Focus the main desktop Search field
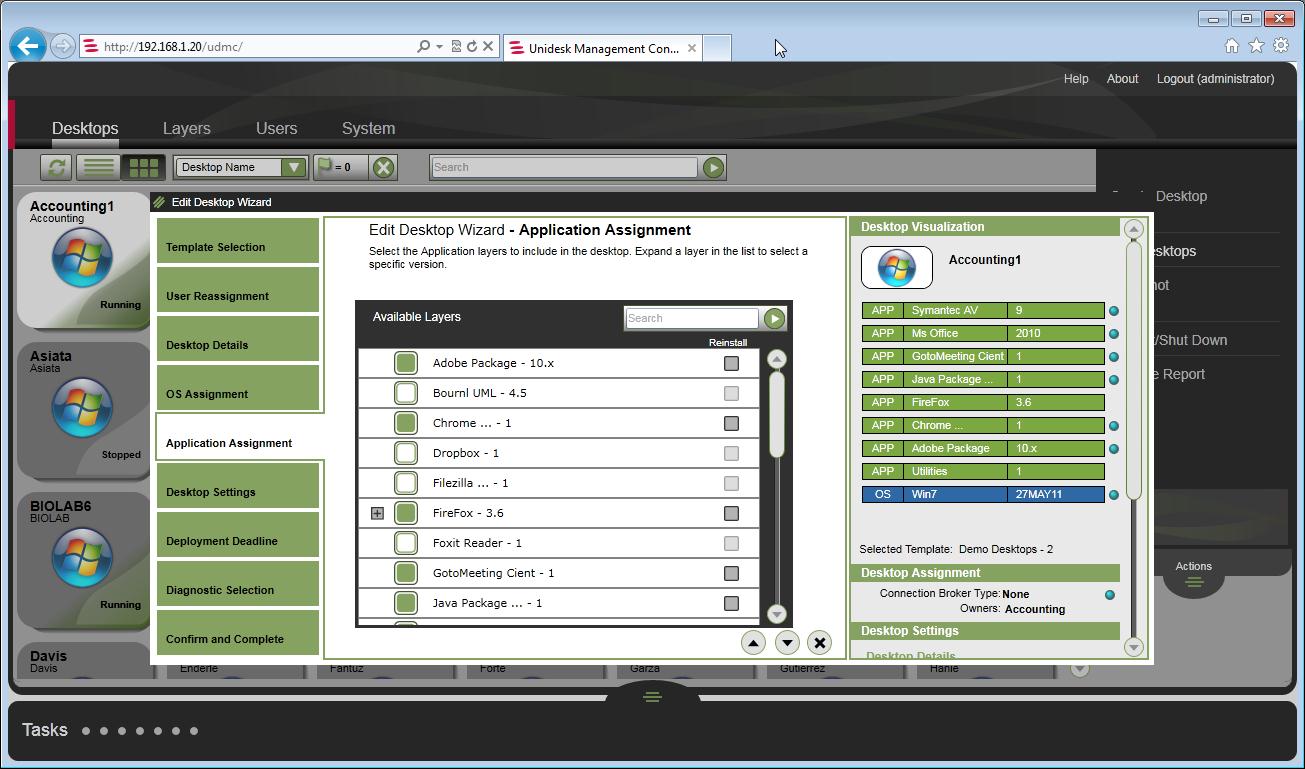The width and height of the screenshot is (1305, 769). [563, 167]
